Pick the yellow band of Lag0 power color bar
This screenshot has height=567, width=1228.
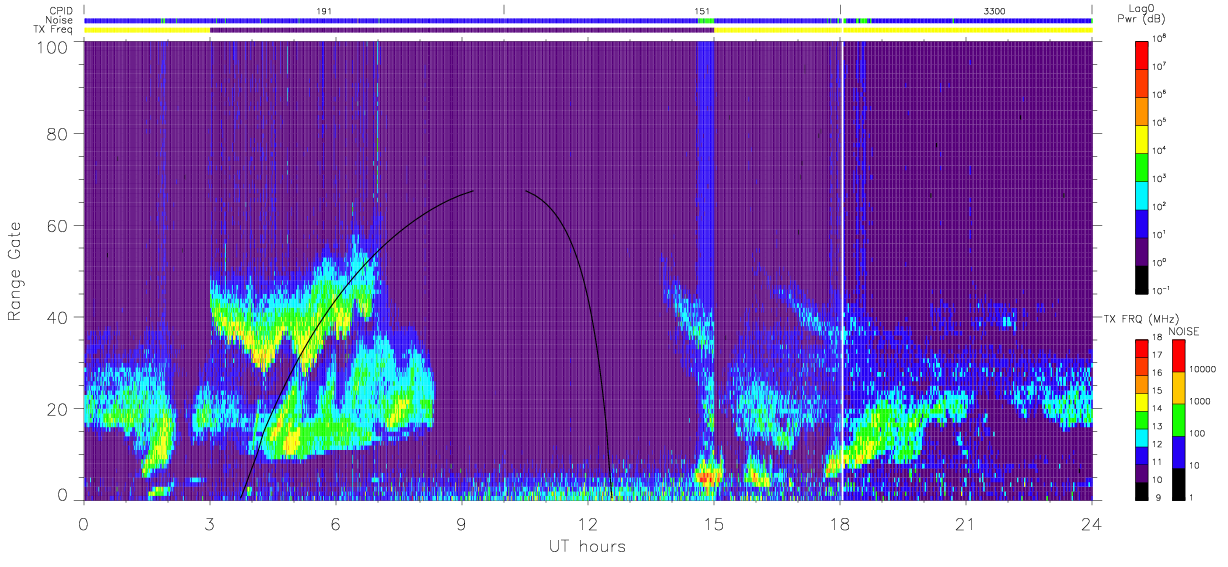click(x=1142, y=139)
